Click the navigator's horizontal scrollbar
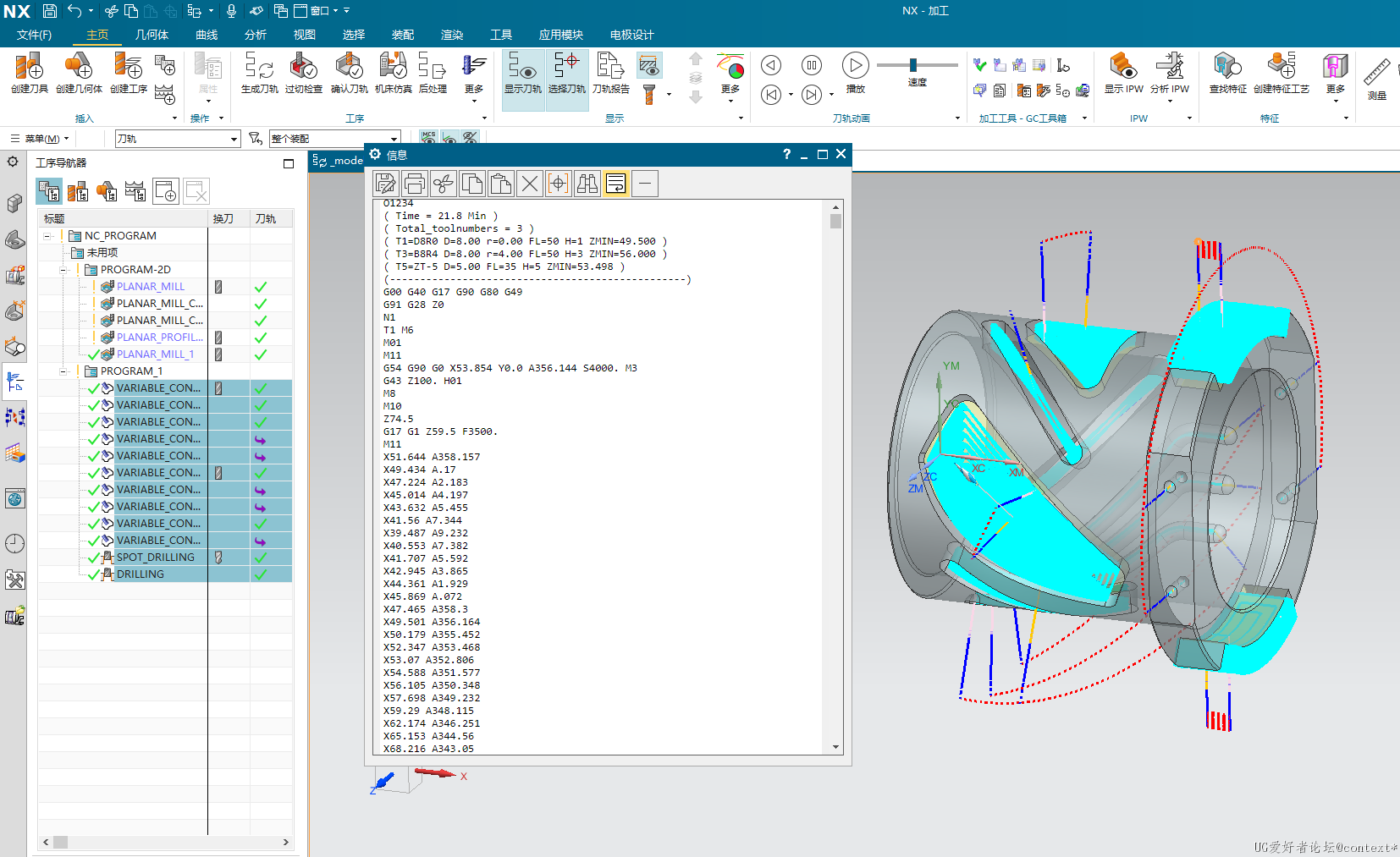Viewport: 1400px width, 857px height. (x=166, y=843)
